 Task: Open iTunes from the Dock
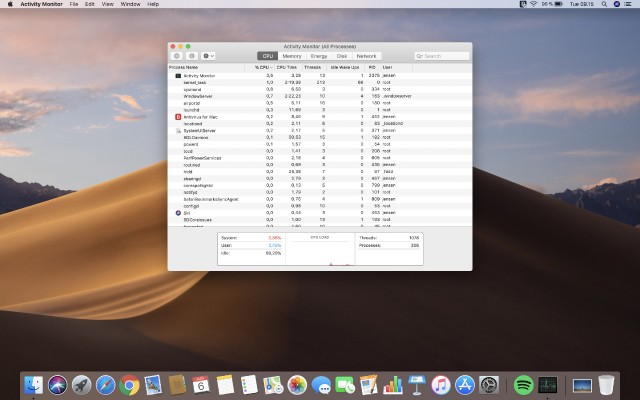(441, 385)
